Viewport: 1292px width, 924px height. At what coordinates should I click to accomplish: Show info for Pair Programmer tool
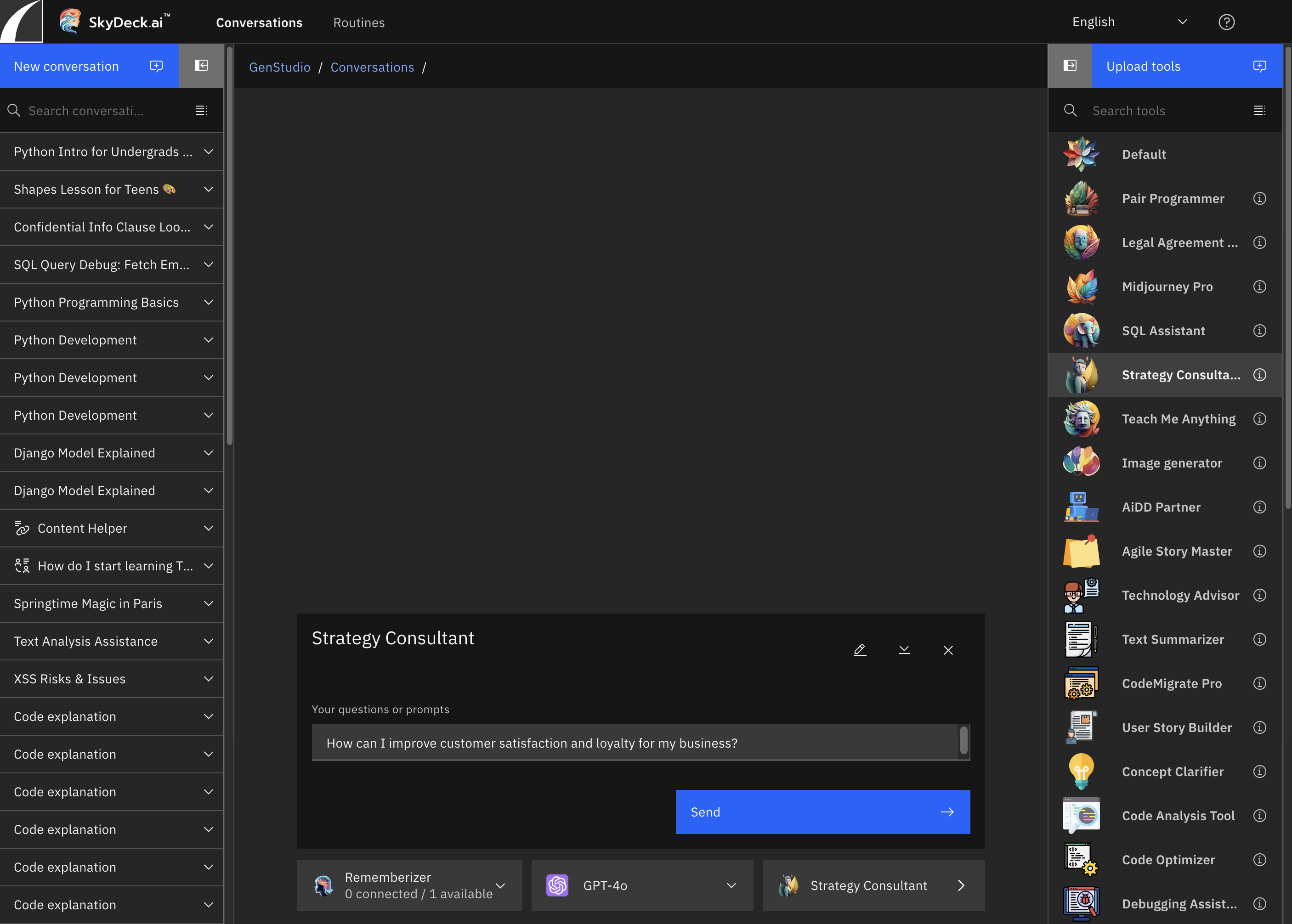point(1259,198)
